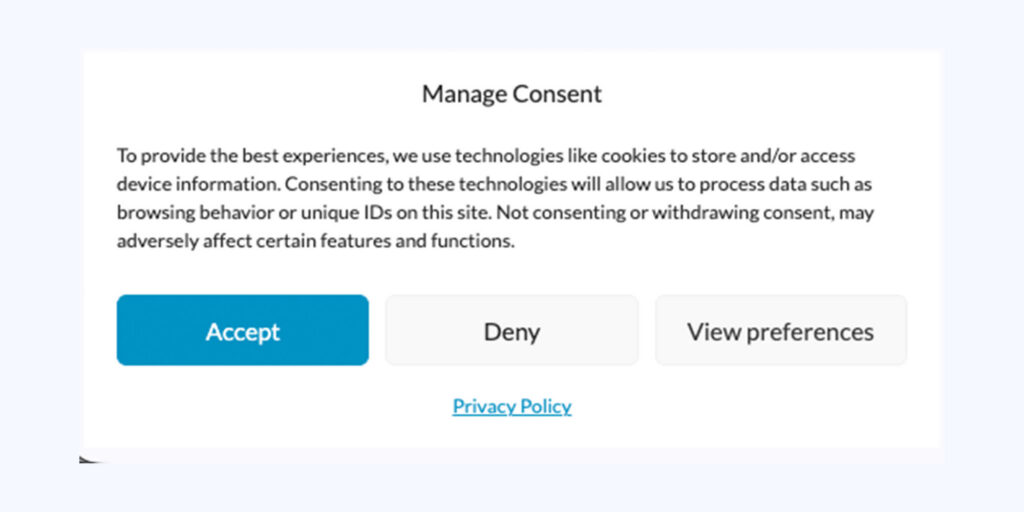
Task: Click the Manage Consent heading
Action: point(512,93)
